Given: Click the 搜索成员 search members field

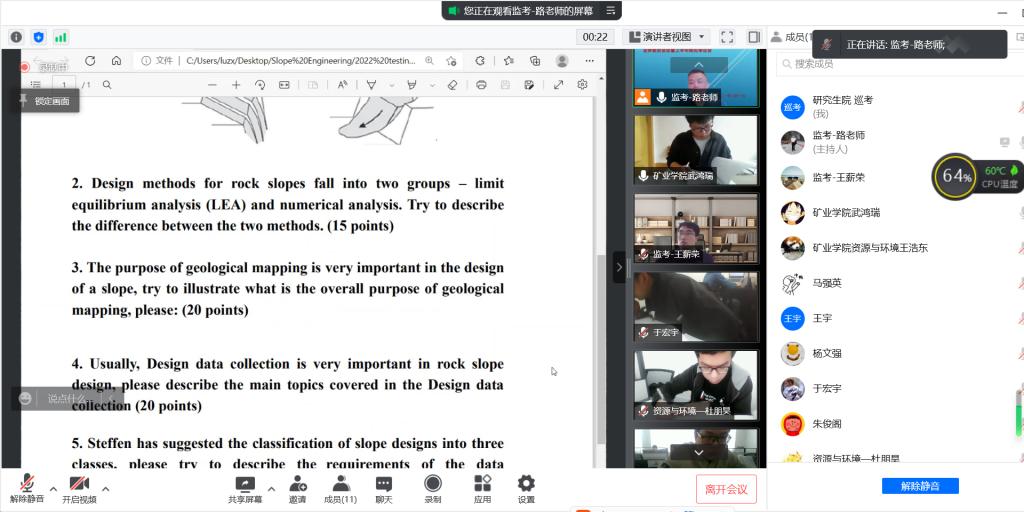Looking at the screenshot, I should pyautogui.click(x=898, y=64).
